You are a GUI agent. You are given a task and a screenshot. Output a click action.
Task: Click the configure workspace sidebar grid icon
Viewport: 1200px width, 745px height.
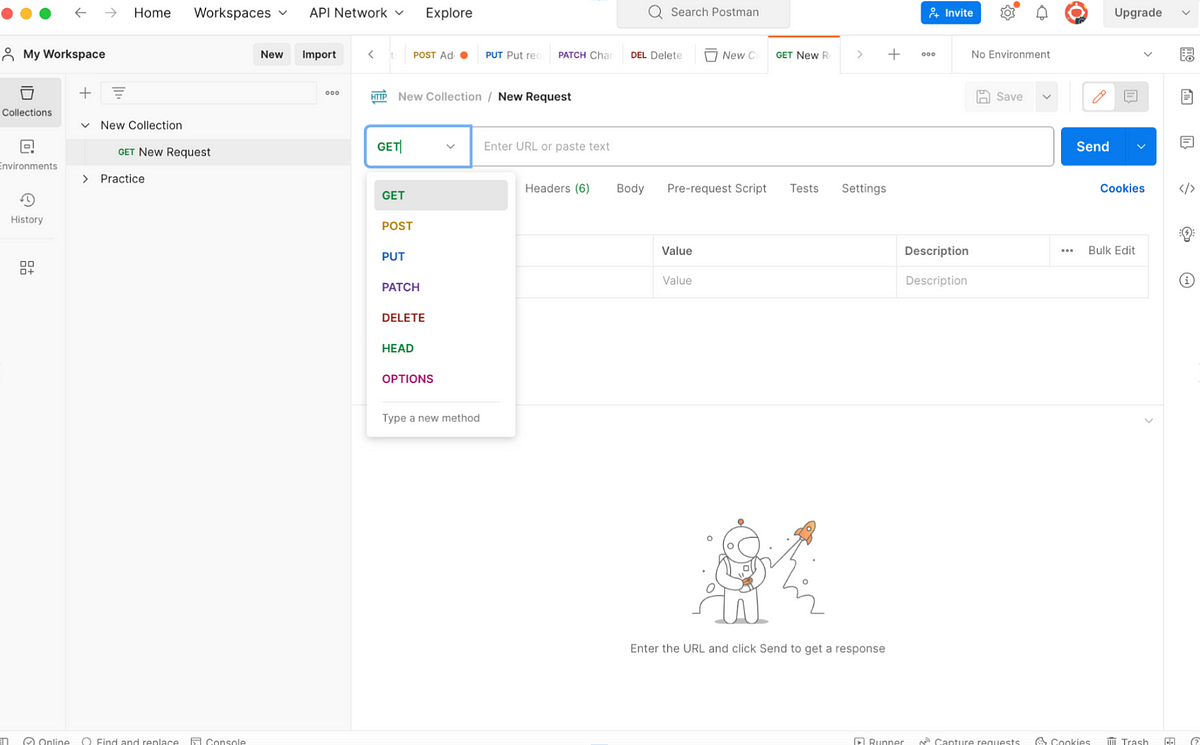27,268
